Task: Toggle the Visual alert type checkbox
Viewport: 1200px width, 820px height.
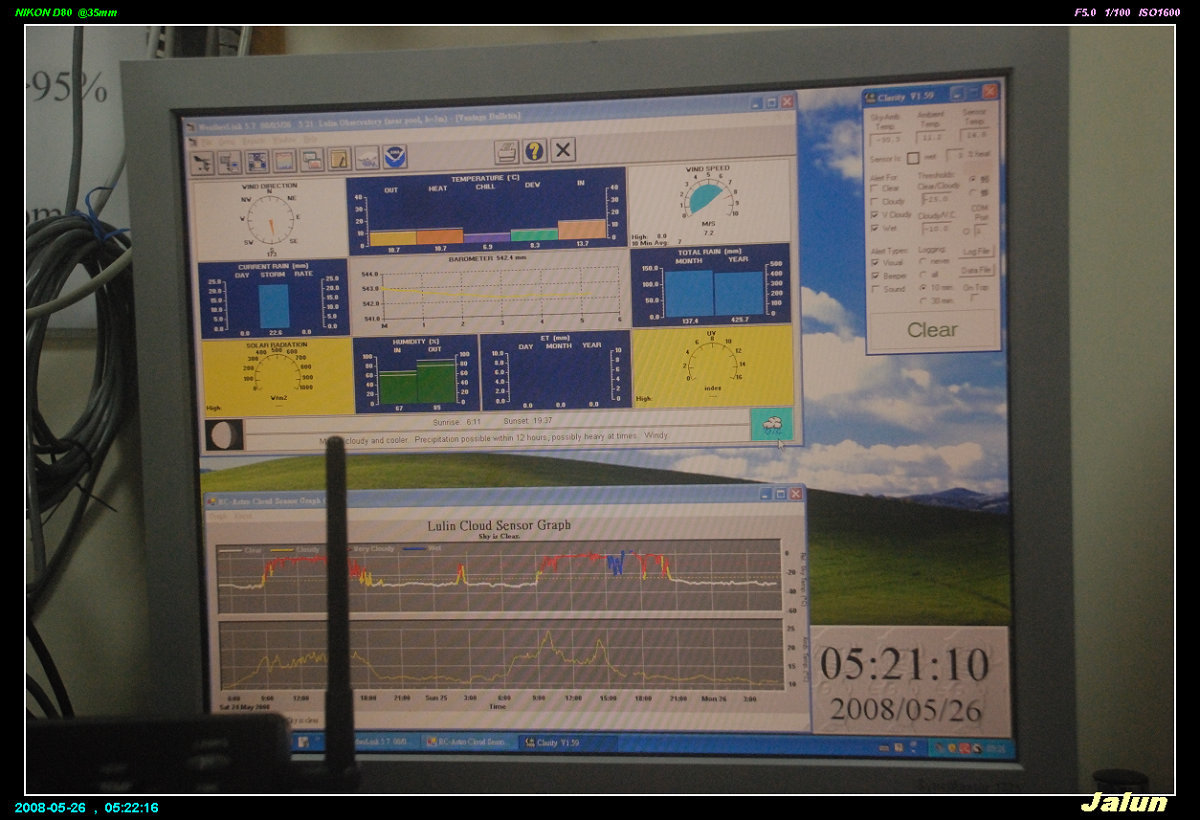Action: point(876,263)
